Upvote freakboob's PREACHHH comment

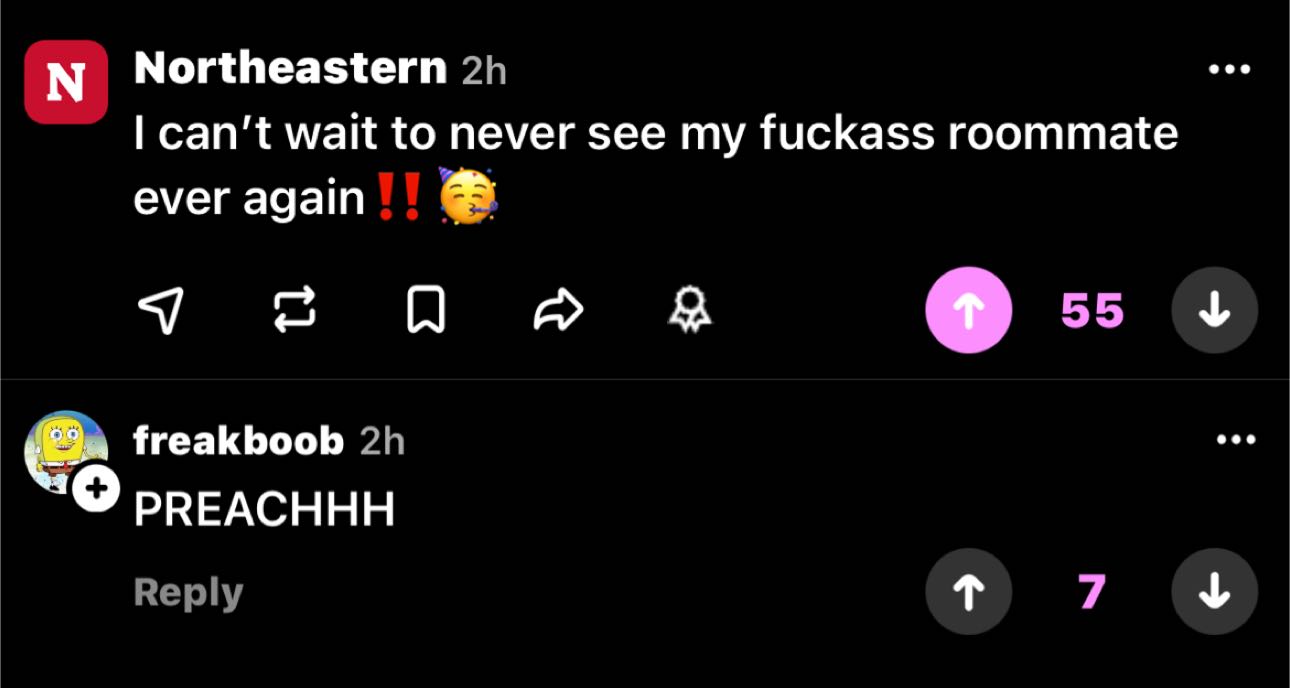pyautogui.click(x=968, y=591)
